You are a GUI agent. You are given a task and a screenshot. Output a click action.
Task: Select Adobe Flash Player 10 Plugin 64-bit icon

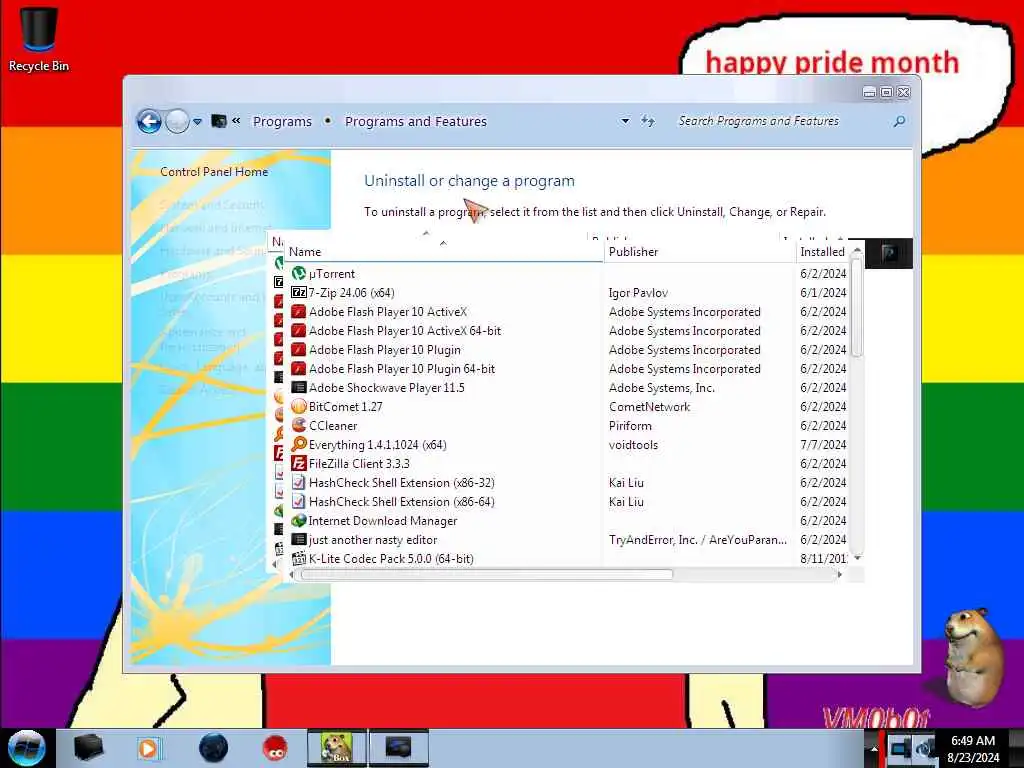(299, 368)
